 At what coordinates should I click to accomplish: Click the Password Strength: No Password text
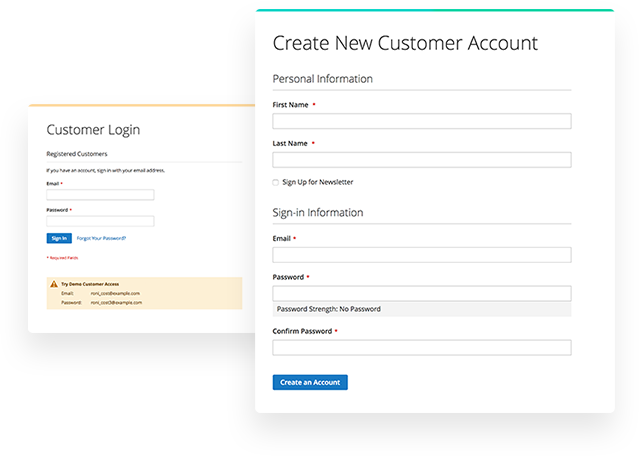(x=328, y=309)
